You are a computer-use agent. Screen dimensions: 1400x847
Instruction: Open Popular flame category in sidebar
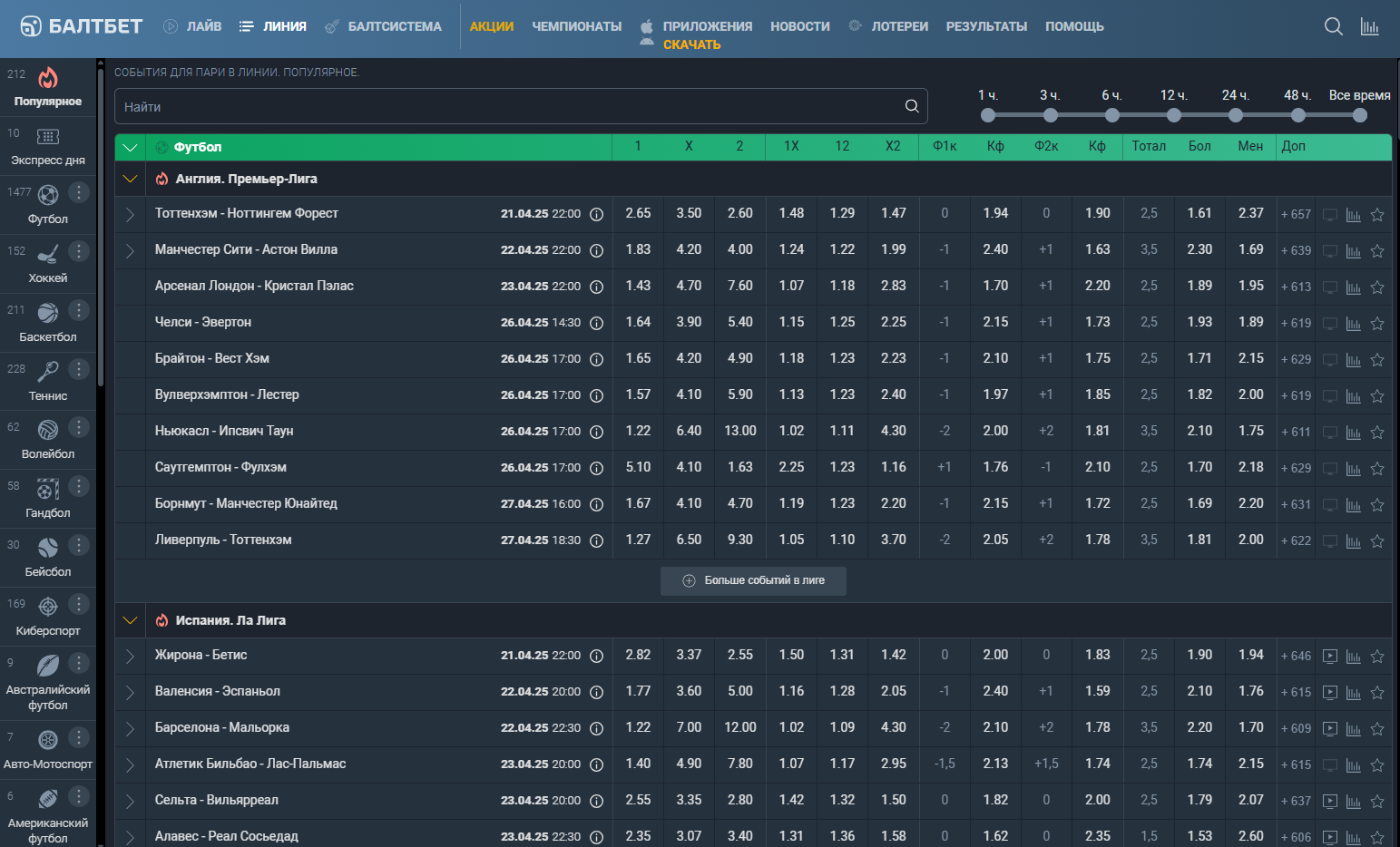point(48,87)
